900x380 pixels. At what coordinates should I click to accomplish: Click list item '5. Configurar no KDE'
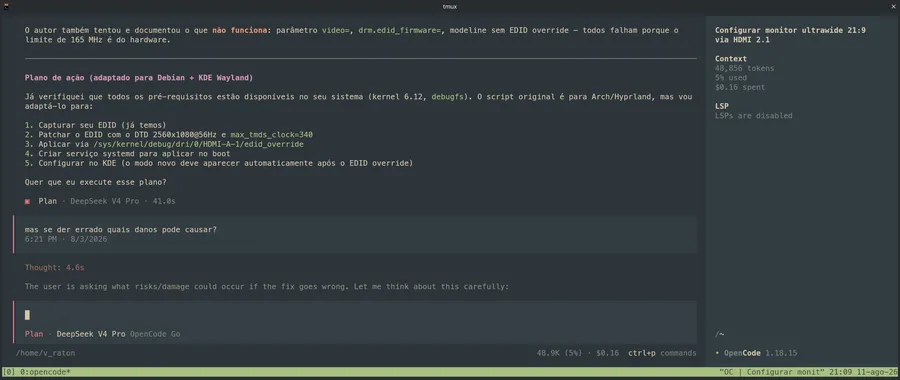click(219, 163)
